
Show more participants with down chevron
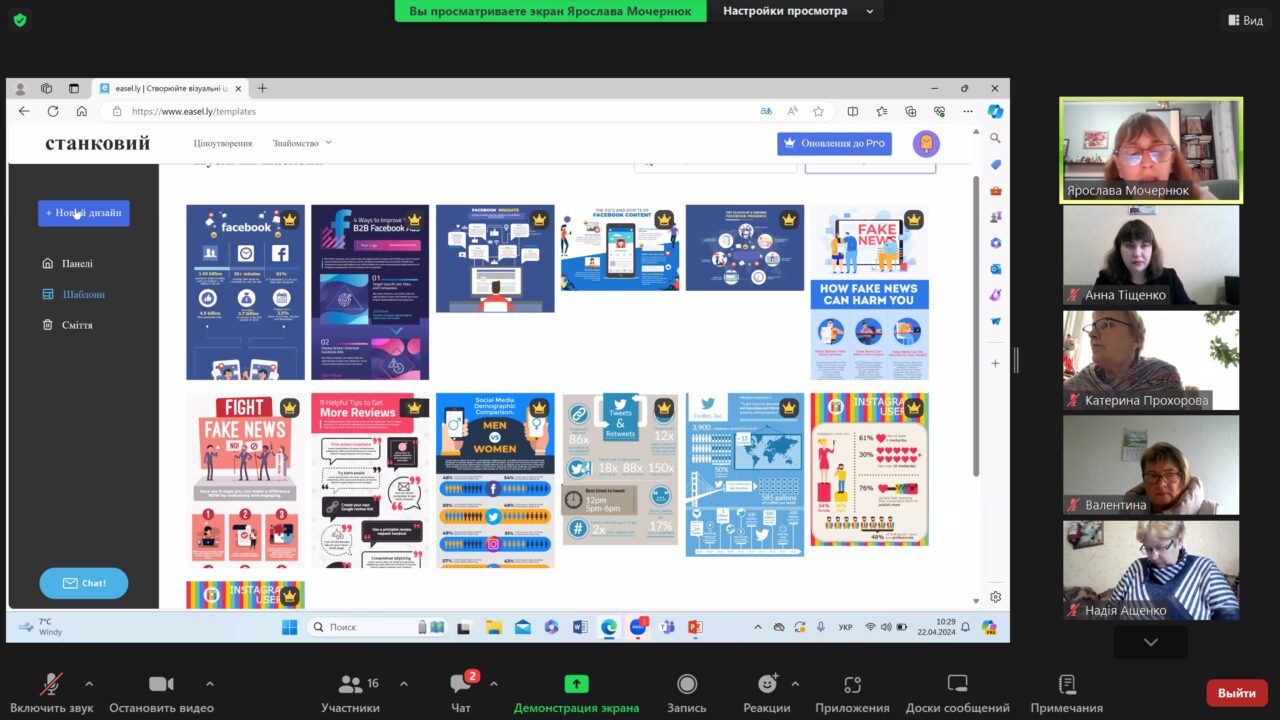click(1150, 642)
